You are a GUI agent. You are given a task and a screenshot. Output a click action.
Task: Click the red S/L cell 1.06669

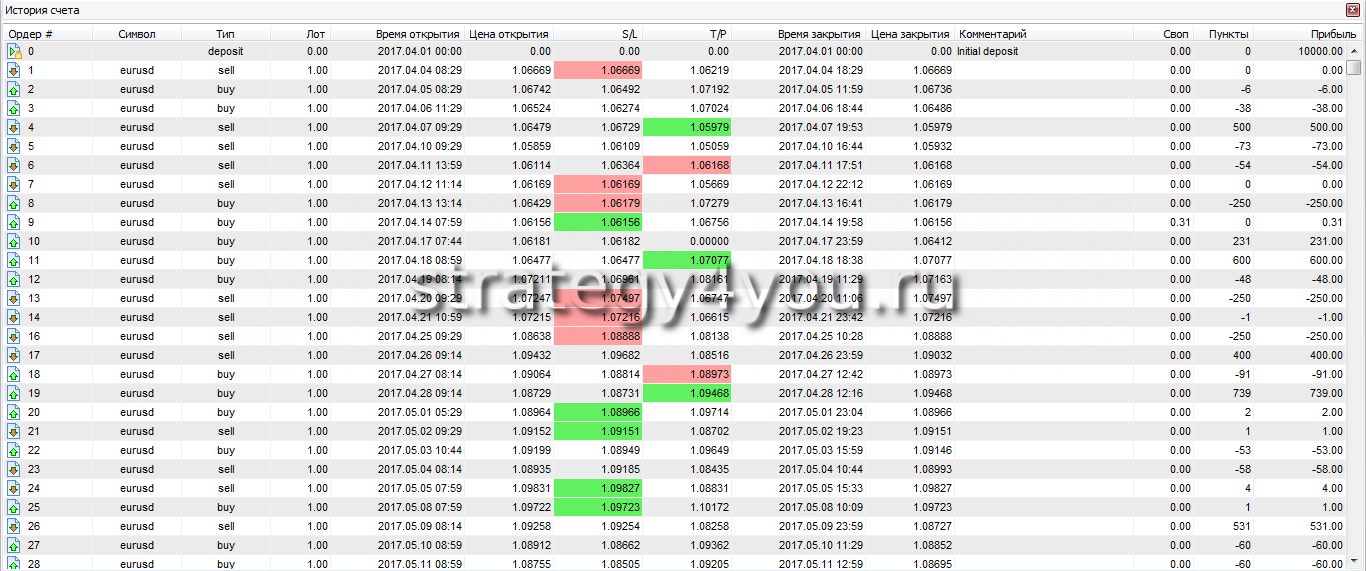[597, 70]
